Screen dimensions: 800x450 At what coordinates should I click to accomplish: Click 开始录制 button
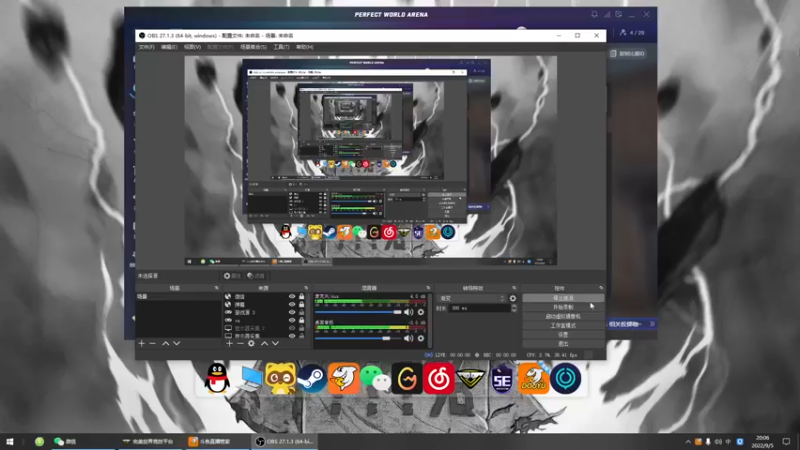click(563, 307)
